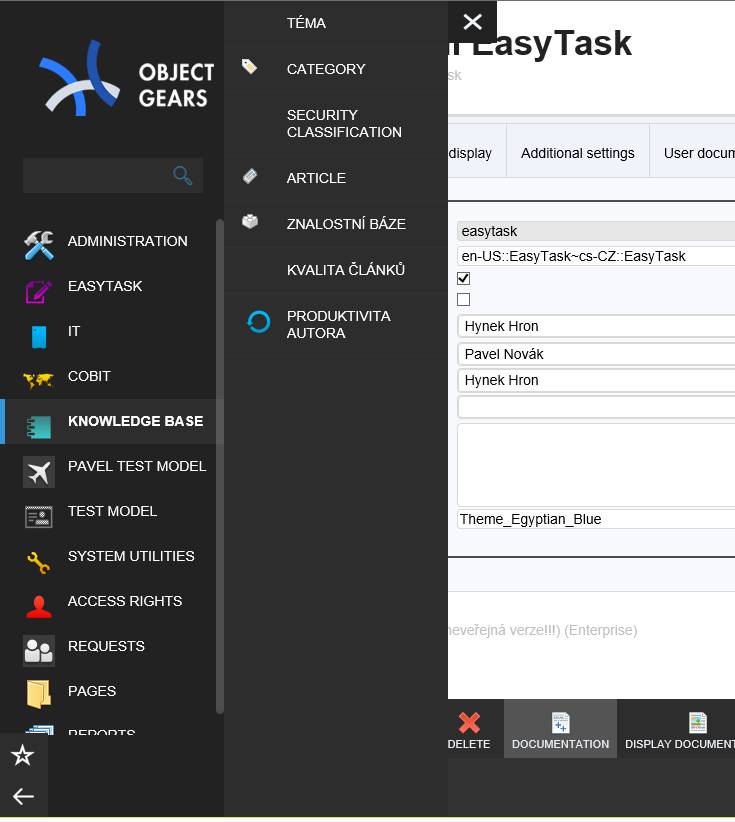Viewport: 735px width, 822px height.
Task: Click the Documentation page icon
Action: [560, 723]
